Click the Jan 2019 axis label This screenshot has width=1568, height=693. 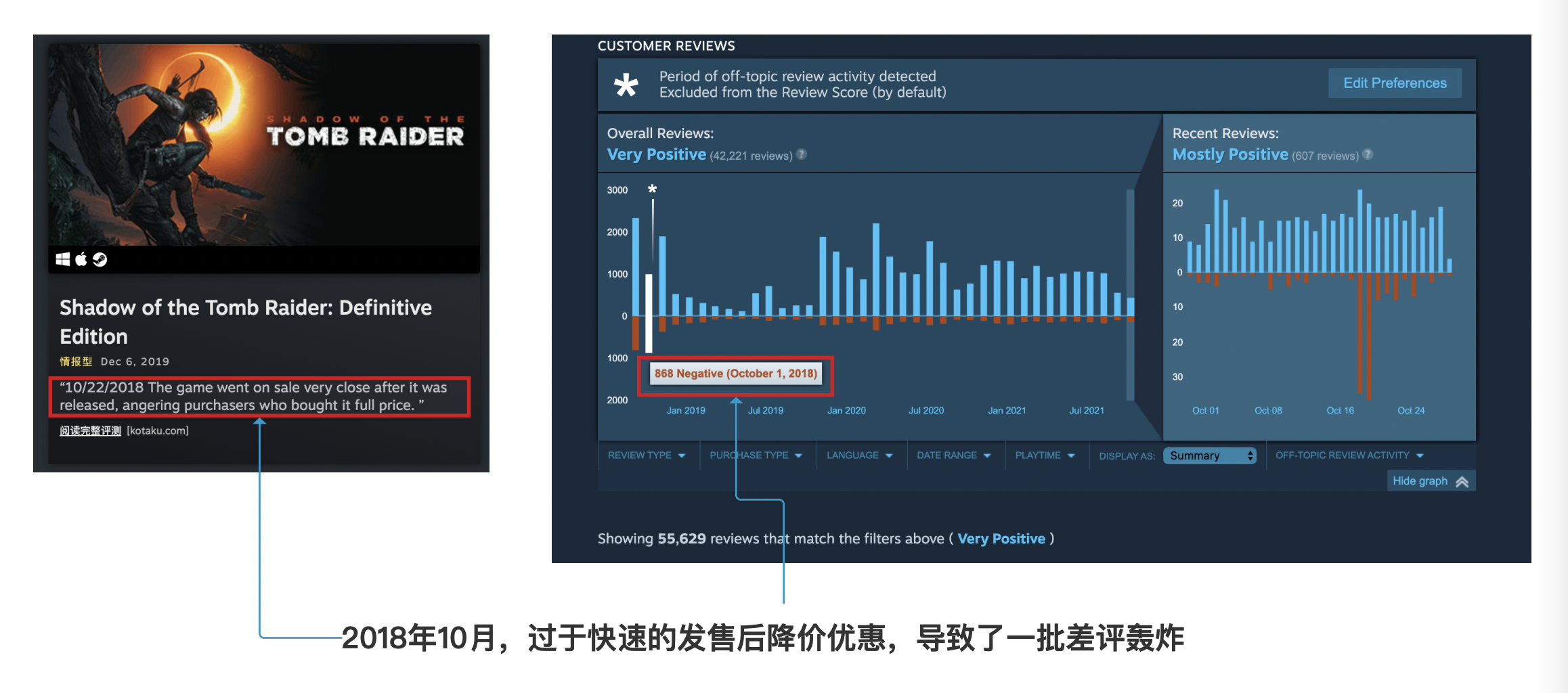[x=686, y=411]
